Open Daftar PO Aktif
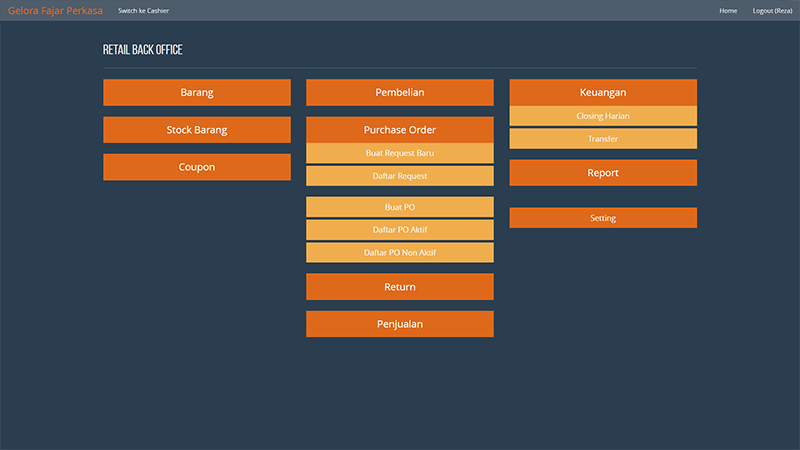The image size is (800, 450). (400, 230)
